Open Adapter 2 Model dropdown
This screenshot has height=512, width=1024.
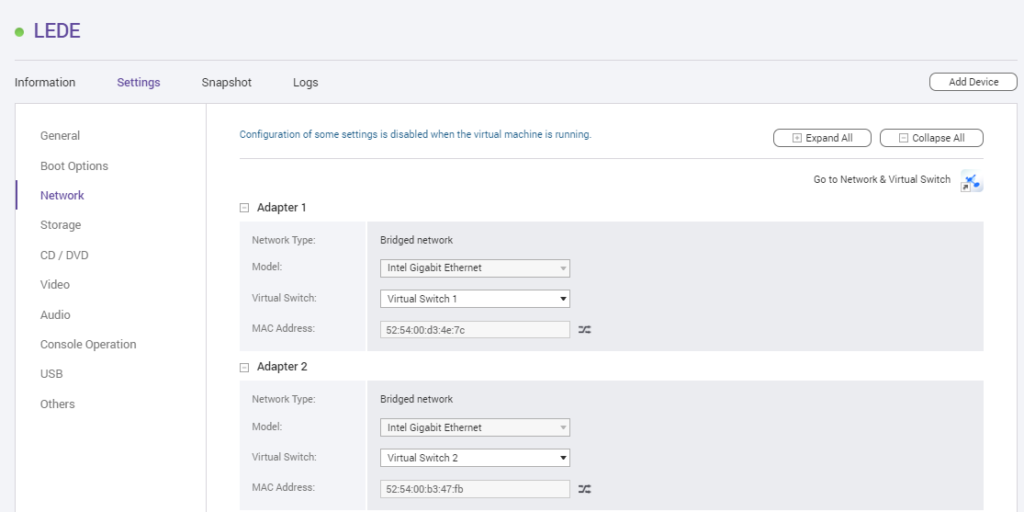click(475, 427)
